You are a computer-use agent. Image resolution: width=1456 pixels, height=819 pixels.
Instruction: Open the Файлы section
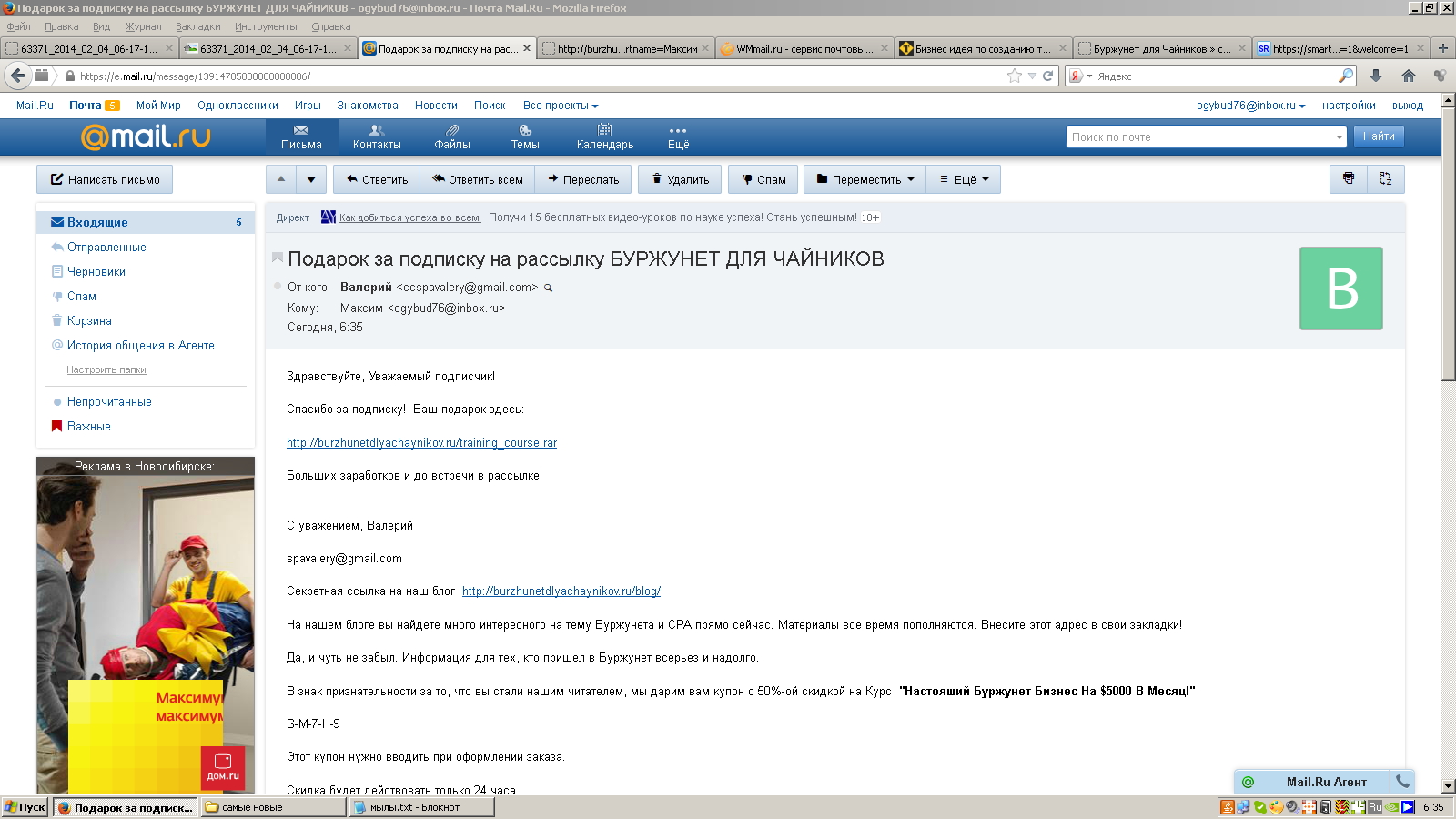click(452, 137)
